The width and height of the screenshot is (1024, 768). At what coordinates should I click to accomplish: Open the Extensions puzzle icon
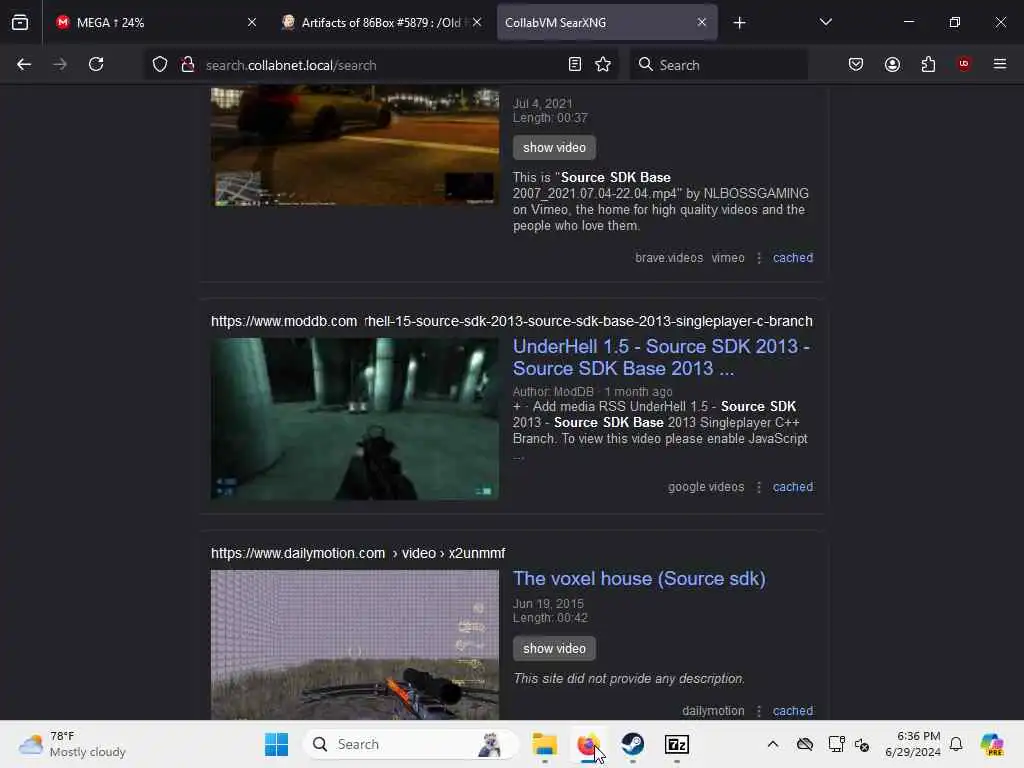coord(928,65)
